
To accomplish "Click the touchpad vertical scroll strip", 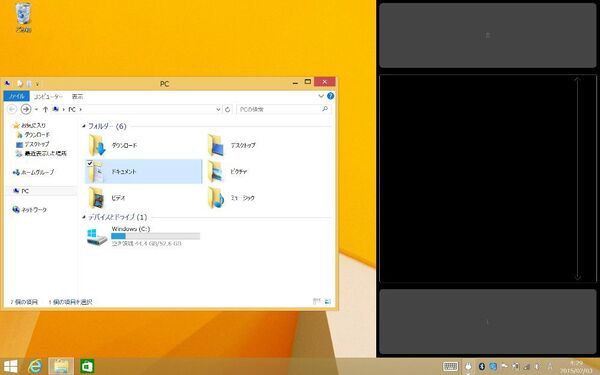I will [x=577, y=179].
